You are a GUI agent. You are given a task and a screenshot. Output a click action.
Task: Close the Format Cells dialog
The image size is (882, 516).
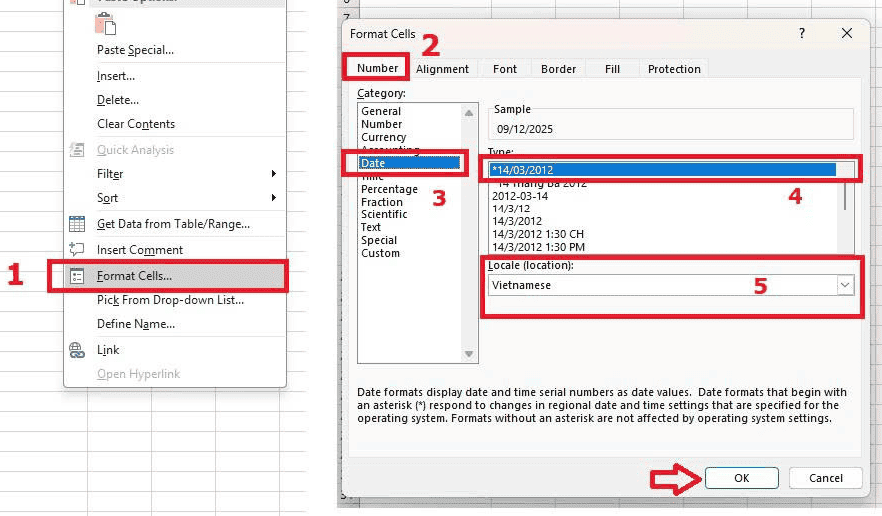point(847,33)
